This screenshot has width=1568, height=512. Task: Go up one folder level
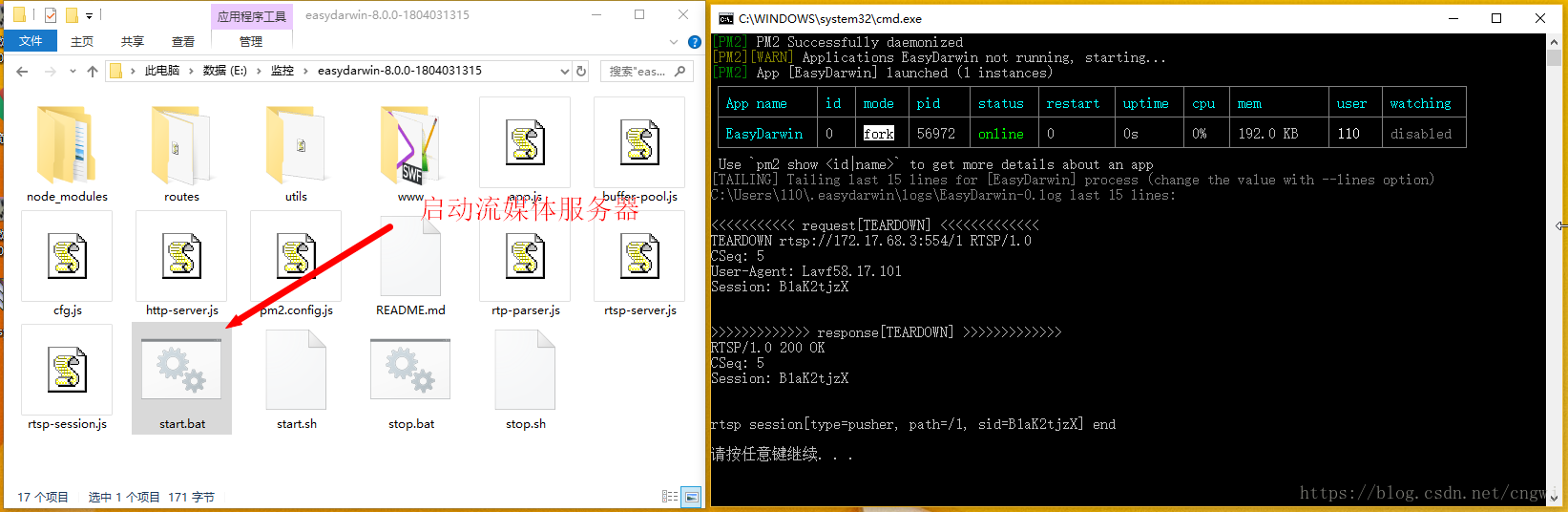click(93, 71)
